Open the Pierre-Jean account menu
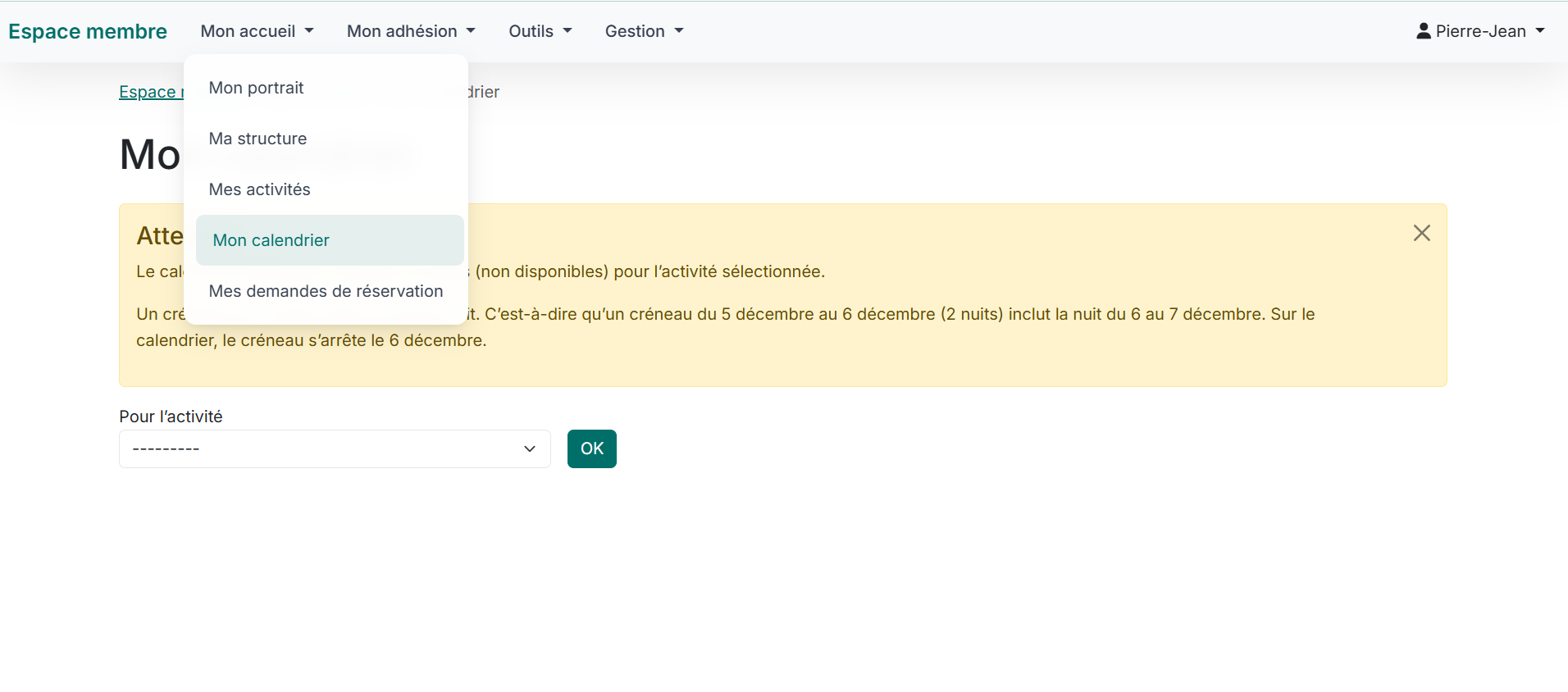Viewport: 1568px width, 692px height. click(x=1480, y=31)
